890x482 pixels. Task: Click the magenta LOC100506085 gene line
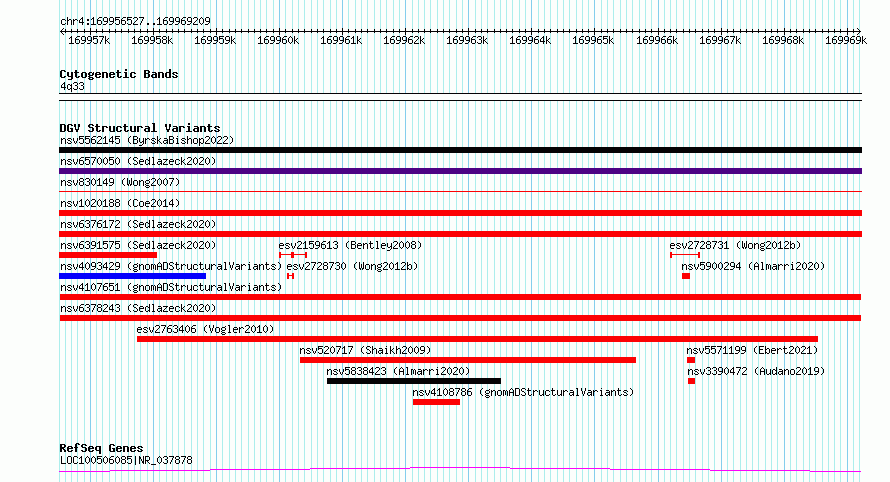point(460,470)
